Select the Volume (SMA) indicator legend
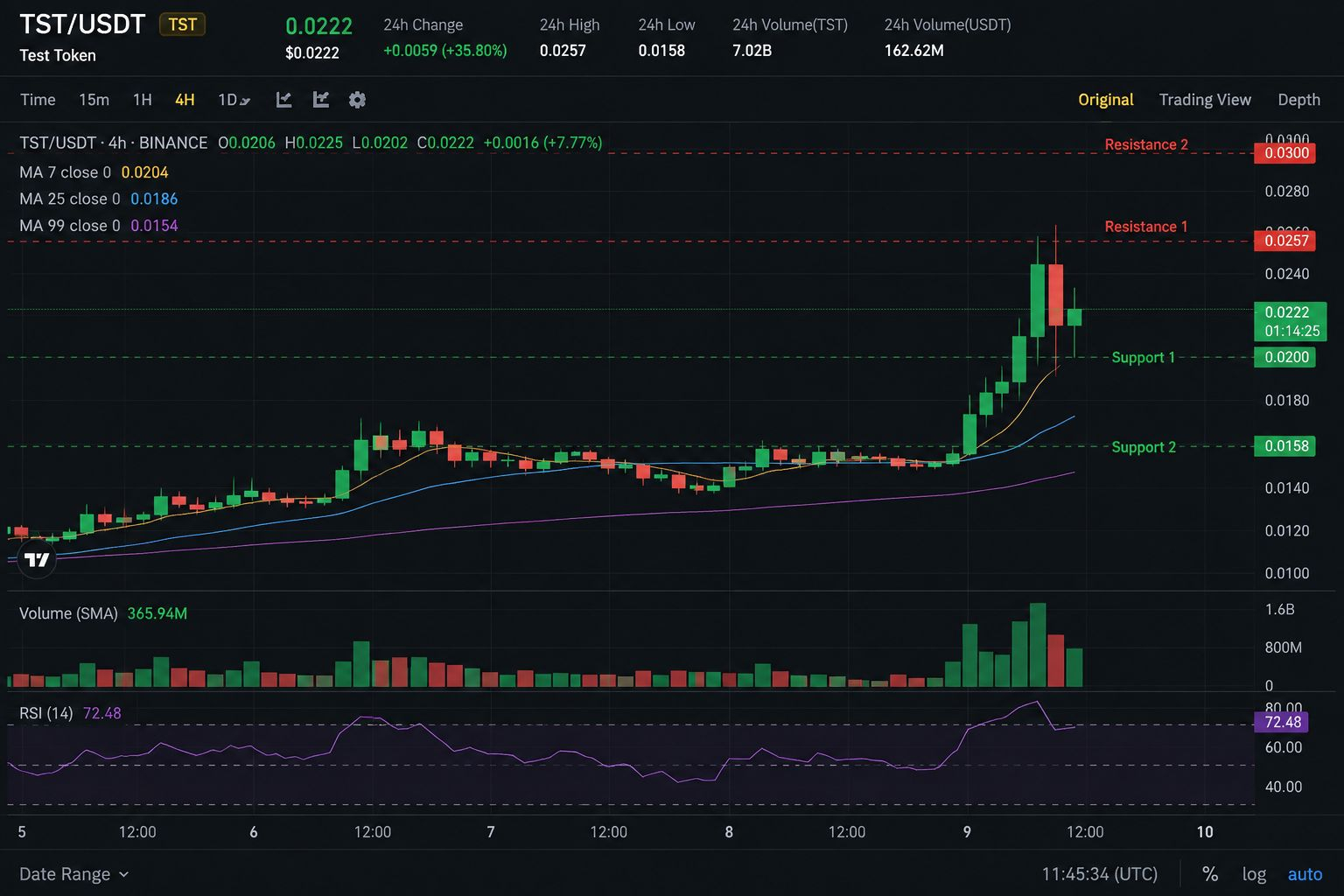 [x=103, y=613]
